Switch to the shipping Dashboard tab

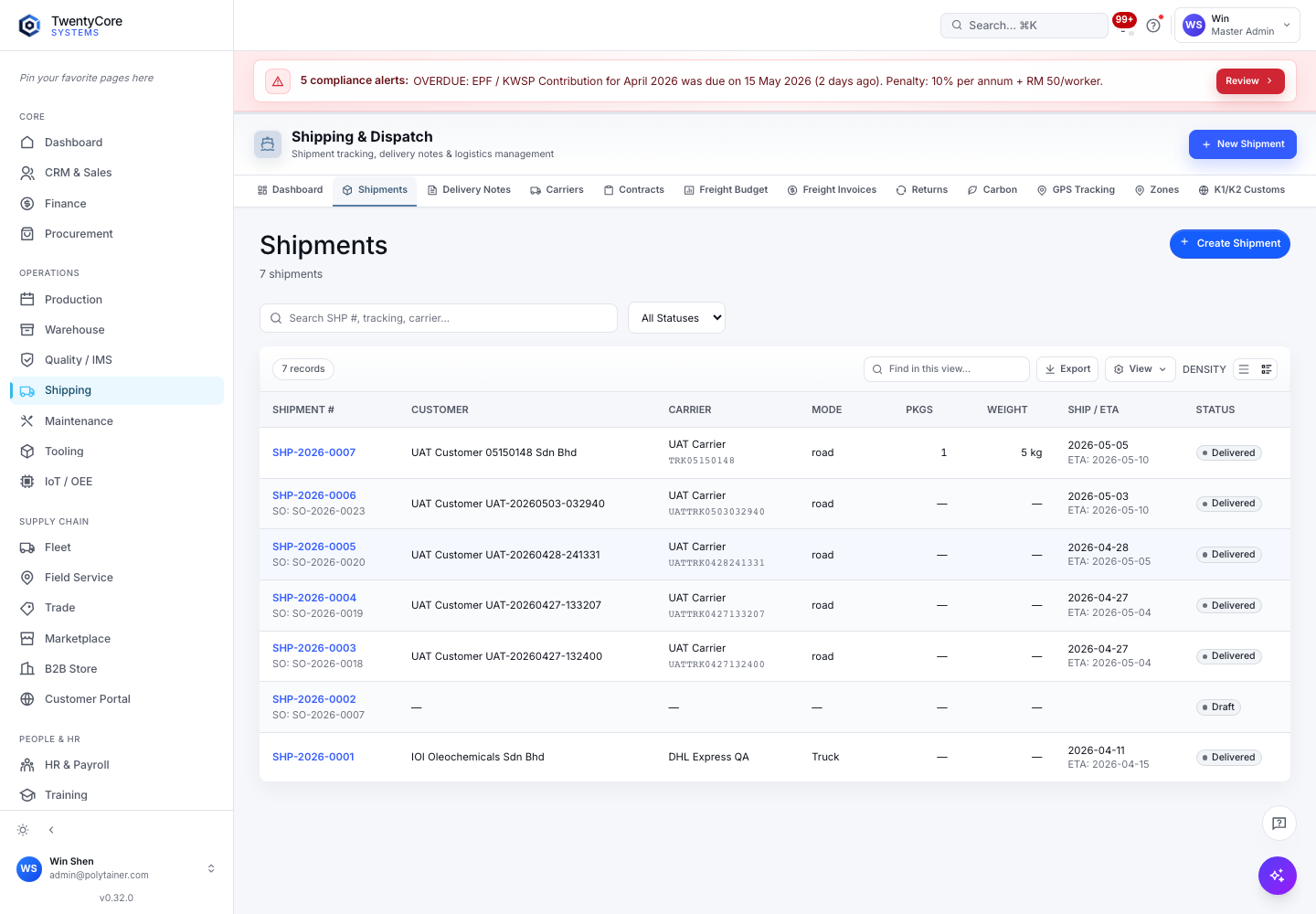tap(291, 190)
